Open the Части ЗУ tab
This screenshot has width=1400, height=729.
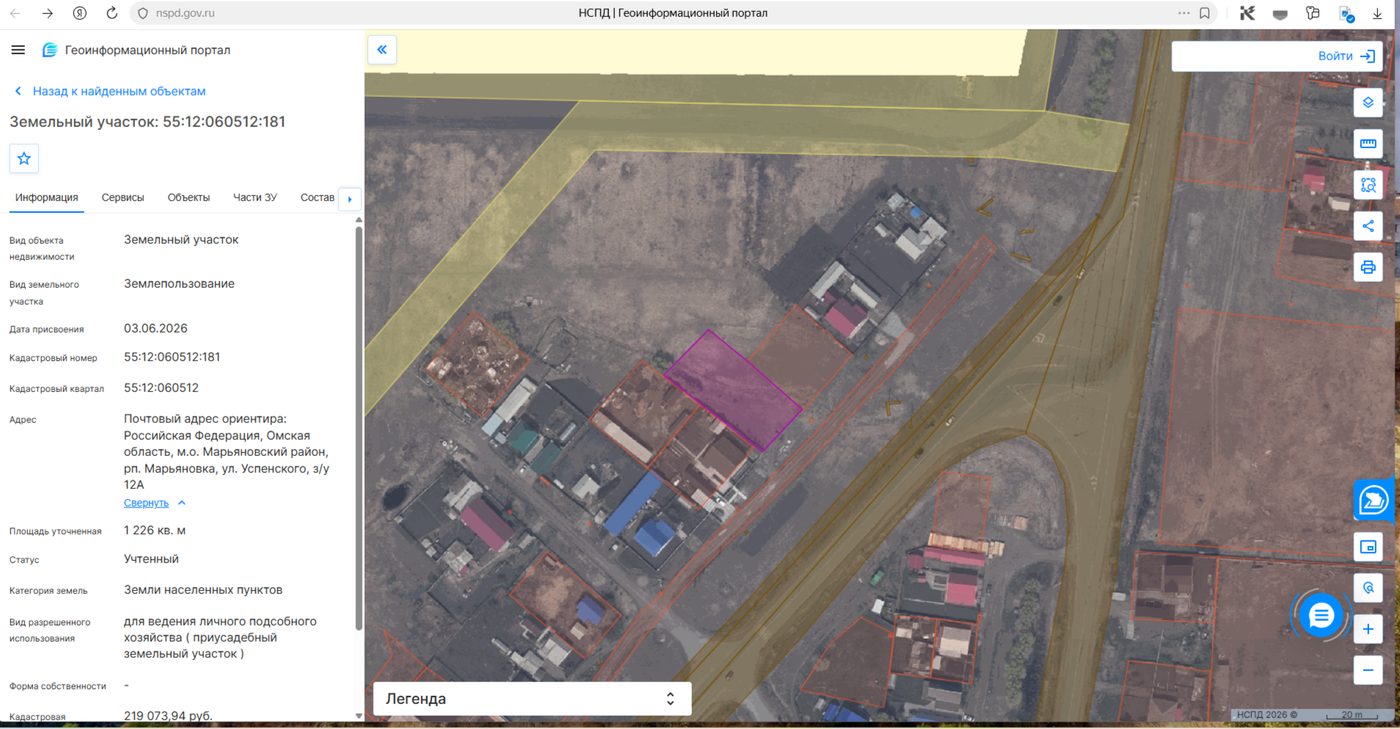(255, 198)
